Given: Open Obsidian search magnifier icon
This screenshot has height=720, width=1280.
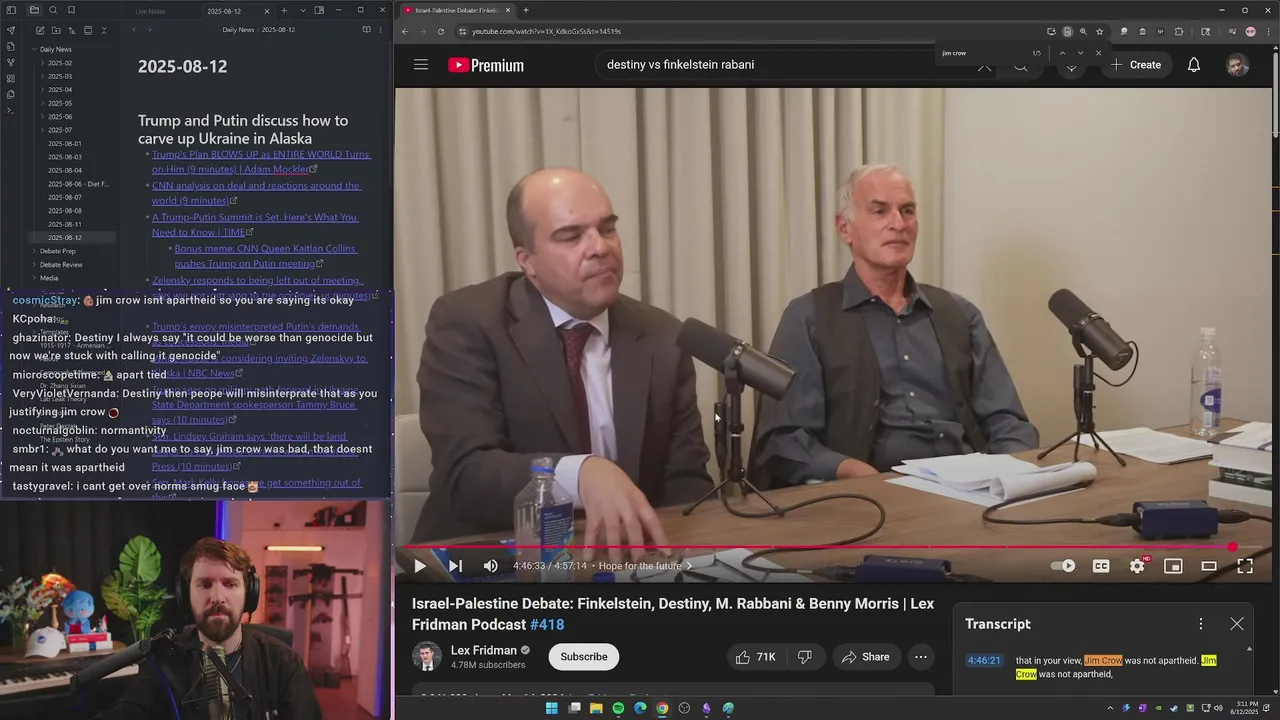Looking at the screenshot, I should coord(53,10).
